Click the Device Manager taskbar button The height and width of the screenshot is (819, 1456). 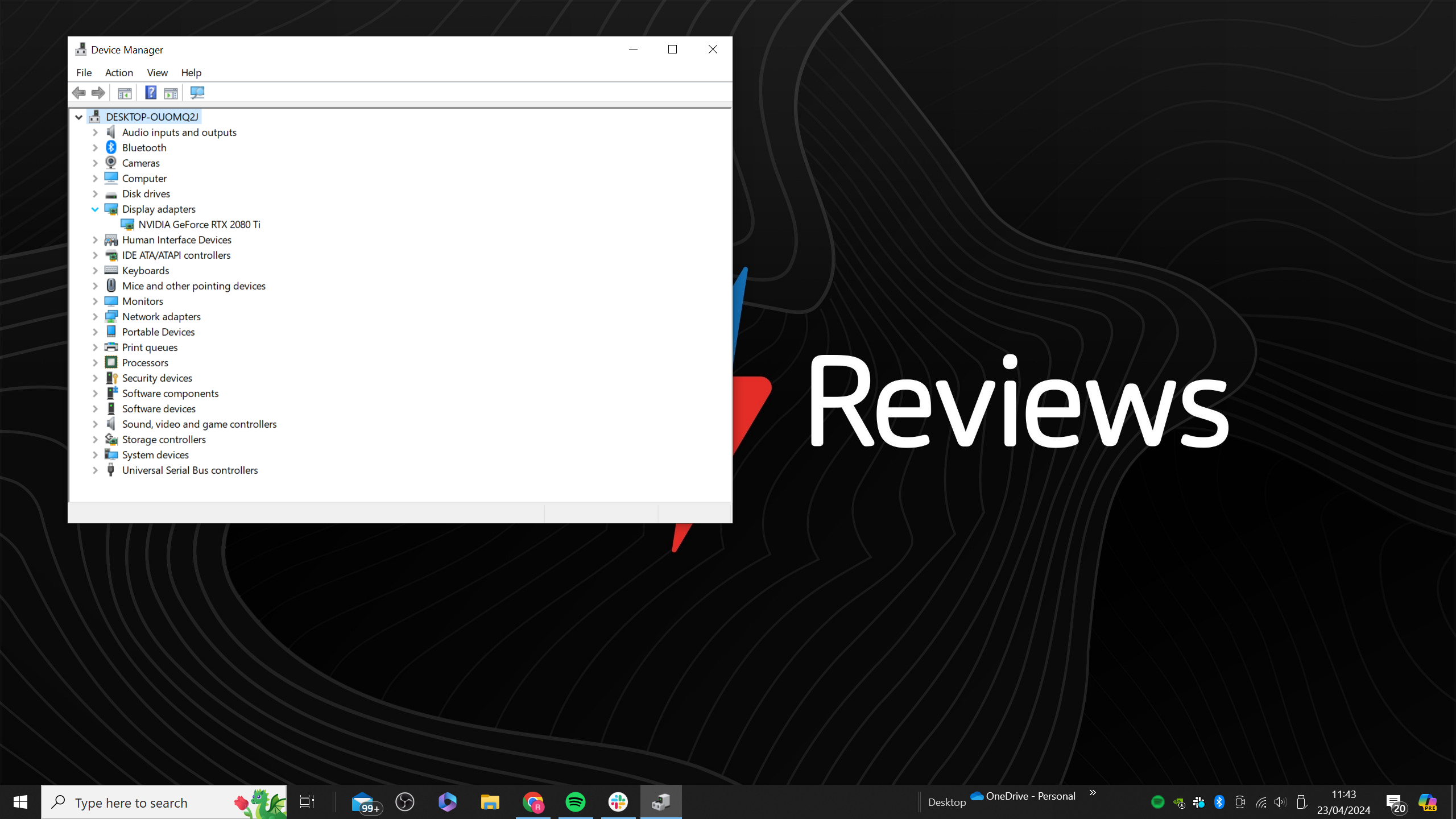pyautogui.click(x=661, y=802)
